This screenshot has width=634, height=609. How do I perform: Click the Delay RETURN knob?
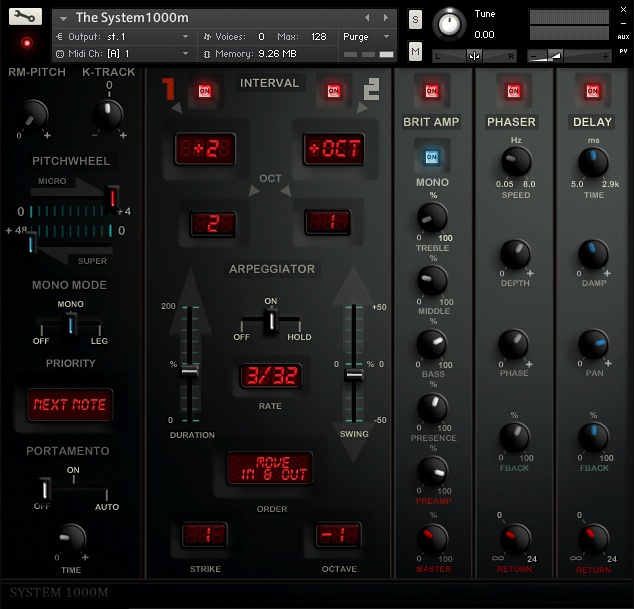593,539
